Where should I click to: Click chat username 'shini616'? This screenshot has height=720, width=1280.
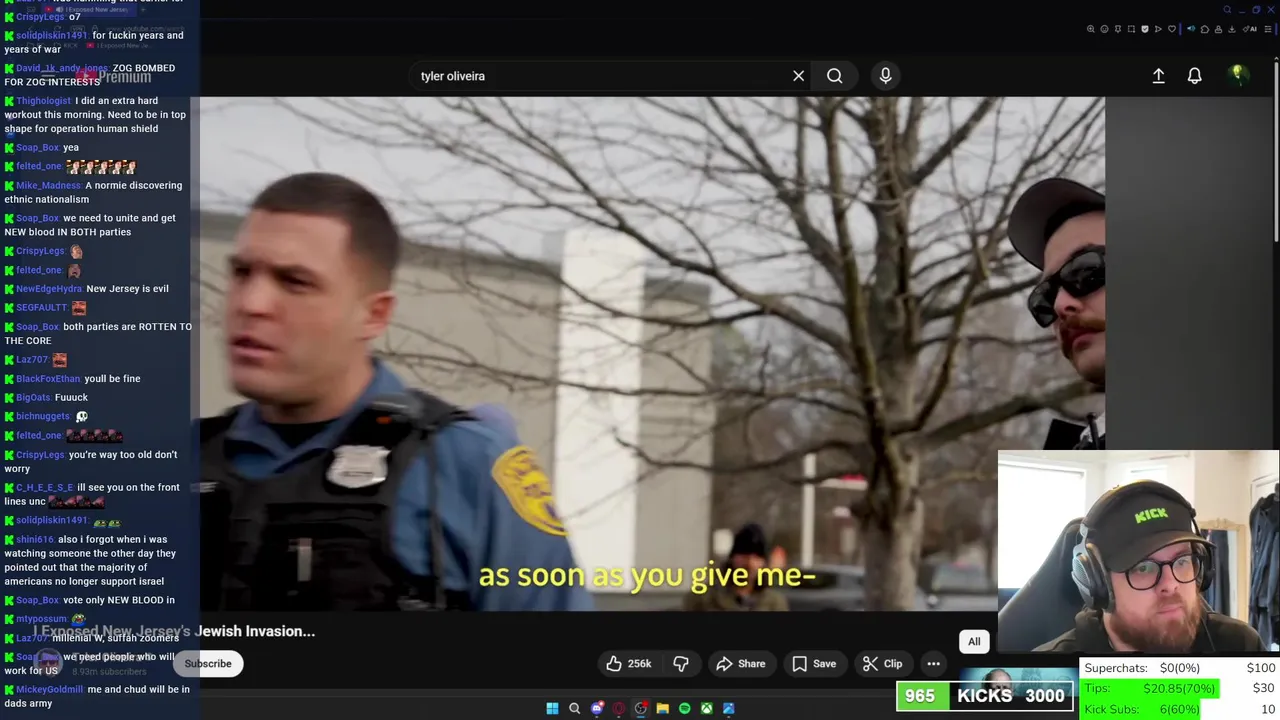tap(35, 540)
